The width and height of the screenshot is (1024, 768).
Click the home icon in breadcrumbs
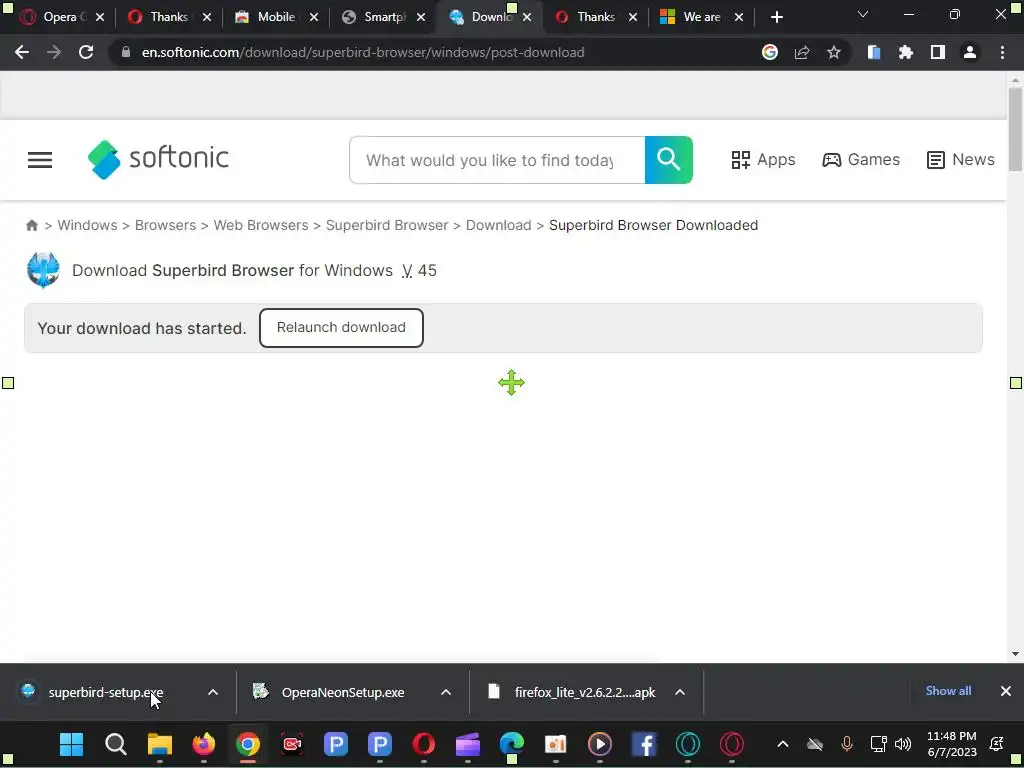click(31, 225)
